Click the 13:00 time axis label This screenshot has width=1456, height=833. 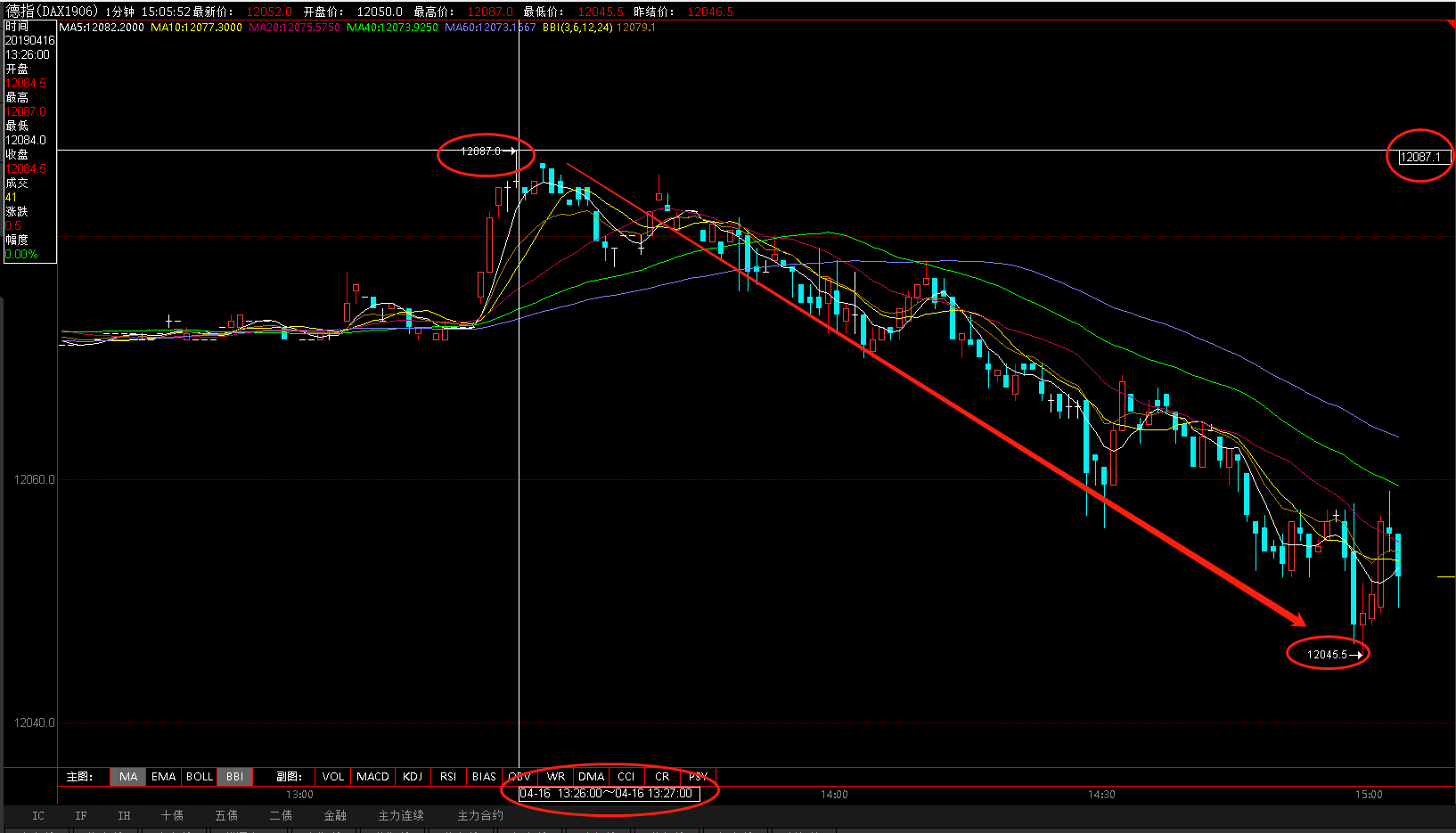point(299,795)
